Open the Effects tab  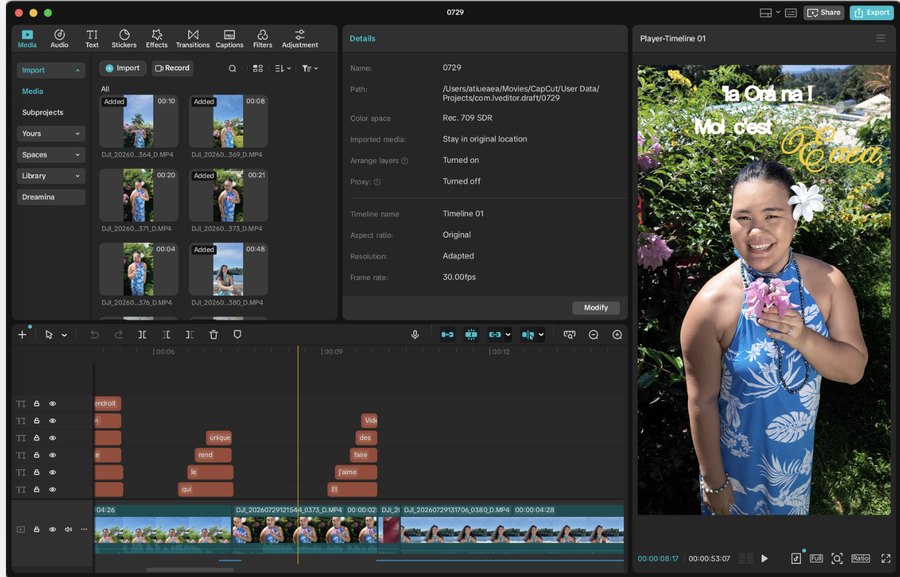tap(156, 38)
